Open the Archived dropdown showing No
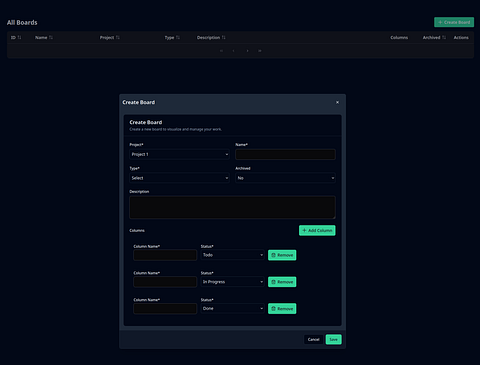The height and width of the screenshot is (365, 480). pos(285,178)
